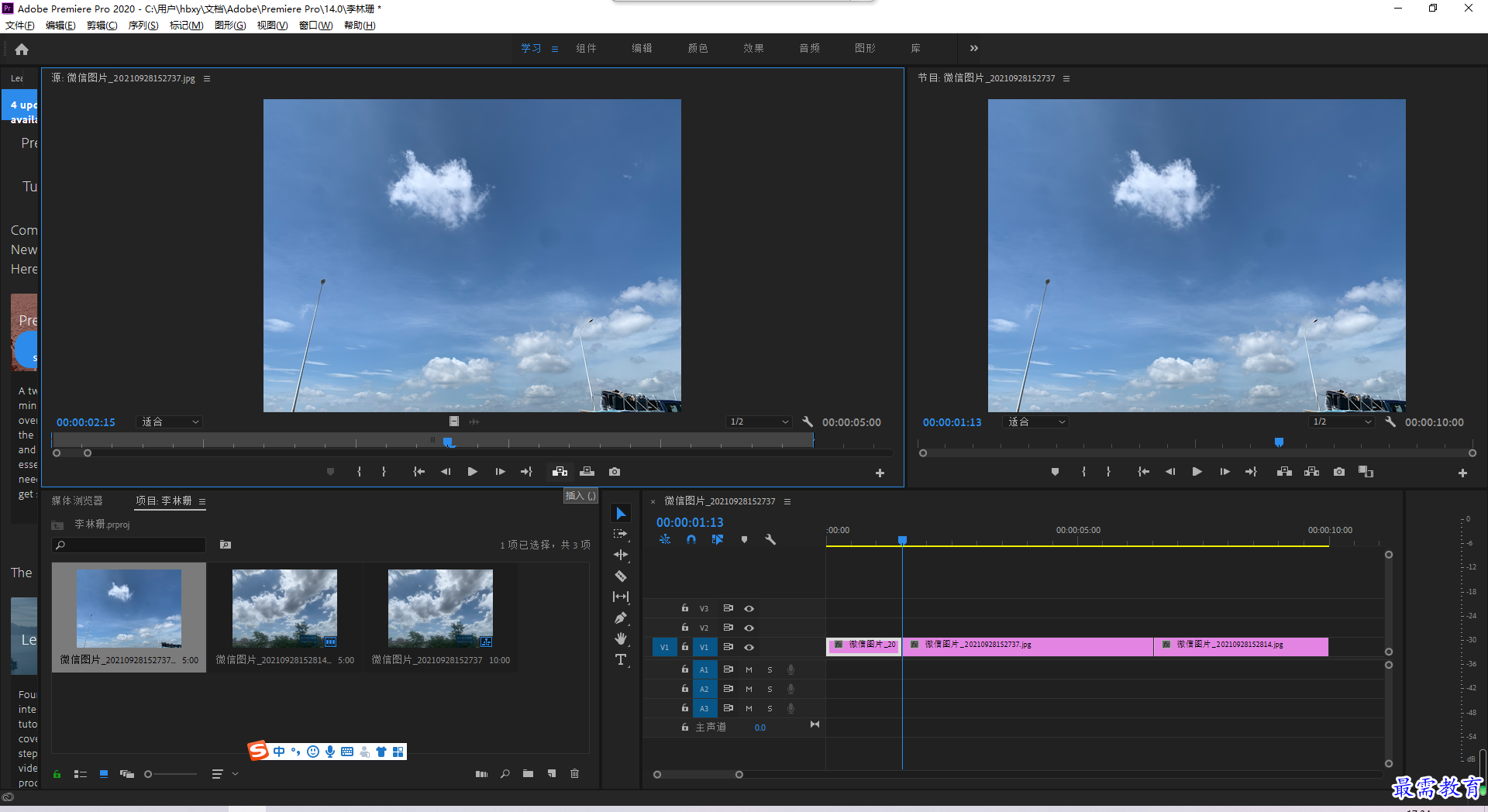Open Program monitor settings wrench
The width and height of the screenshot is (1488, 812).
coord(1390,421)
